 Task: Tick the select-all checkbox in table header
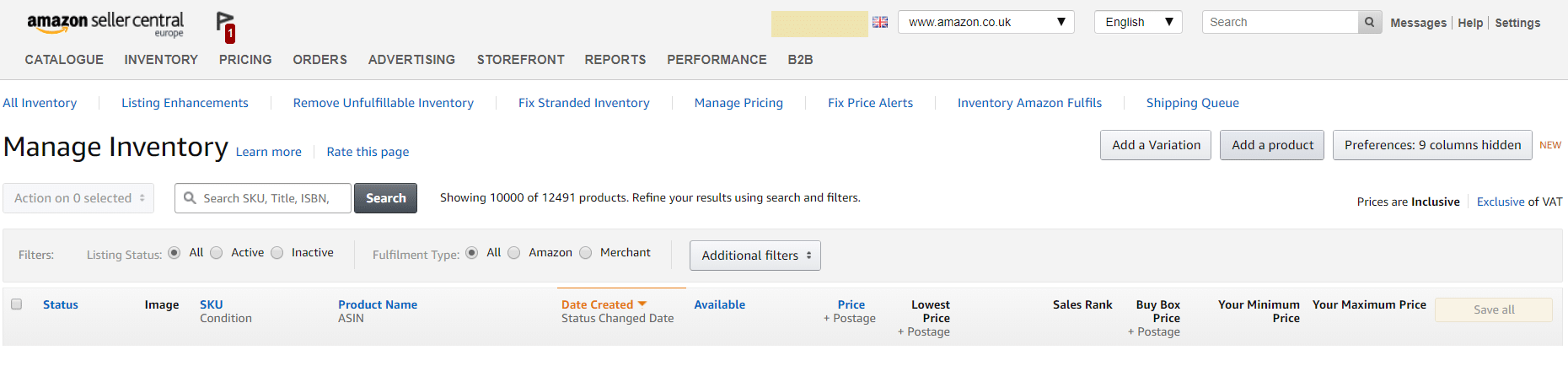point(16,304)
